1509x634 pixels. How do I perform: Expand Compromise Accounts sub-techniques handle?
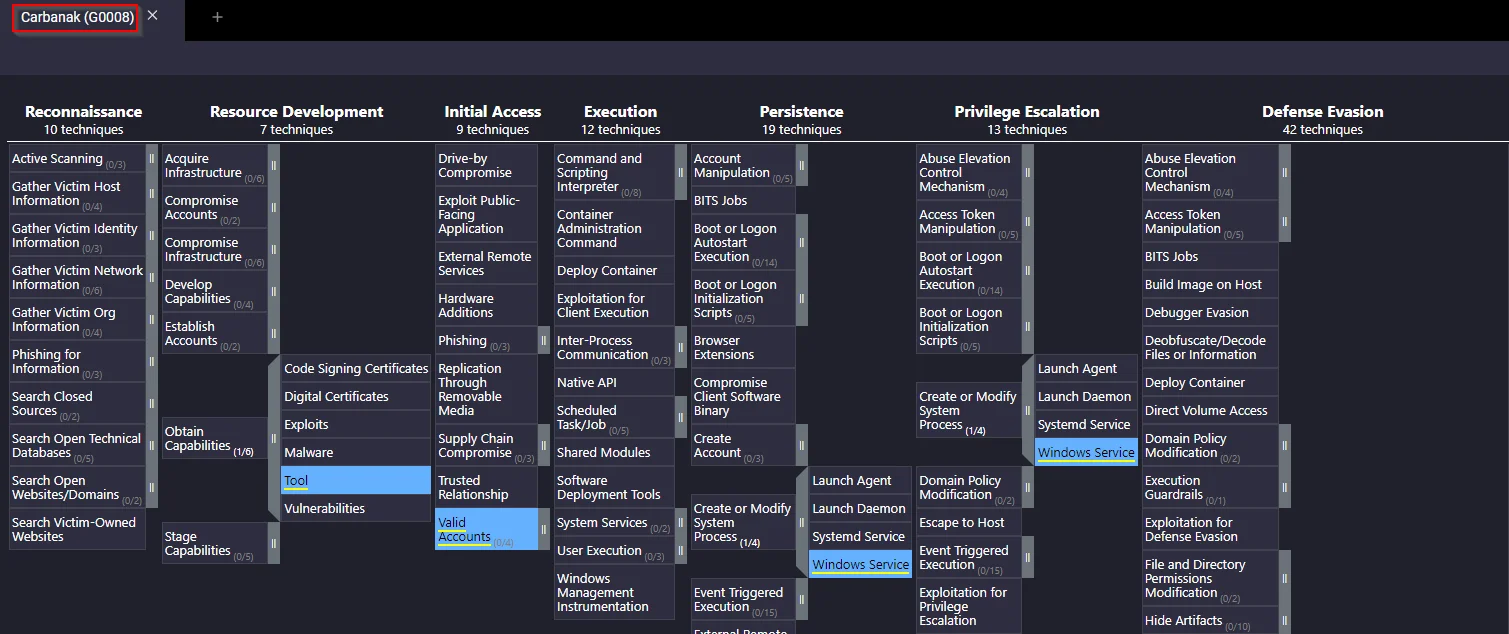coord(274,208)
